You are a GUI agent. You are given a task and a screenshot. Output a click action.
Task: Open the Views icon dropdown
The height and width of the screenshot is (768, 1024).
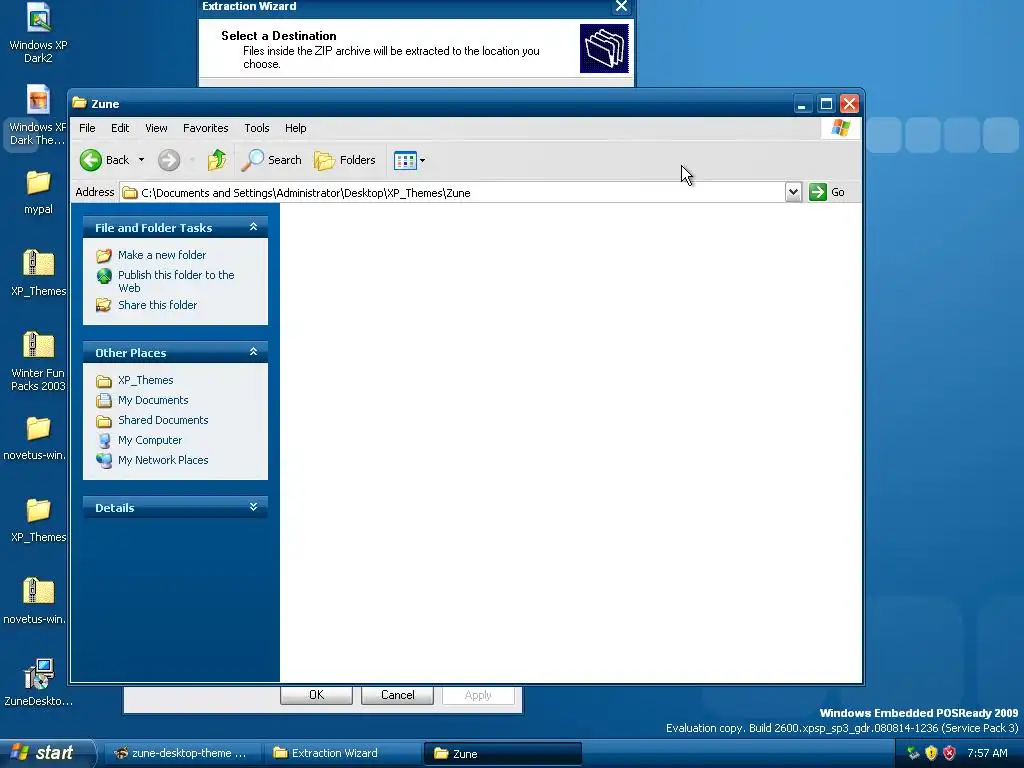[x=409, y=160]
